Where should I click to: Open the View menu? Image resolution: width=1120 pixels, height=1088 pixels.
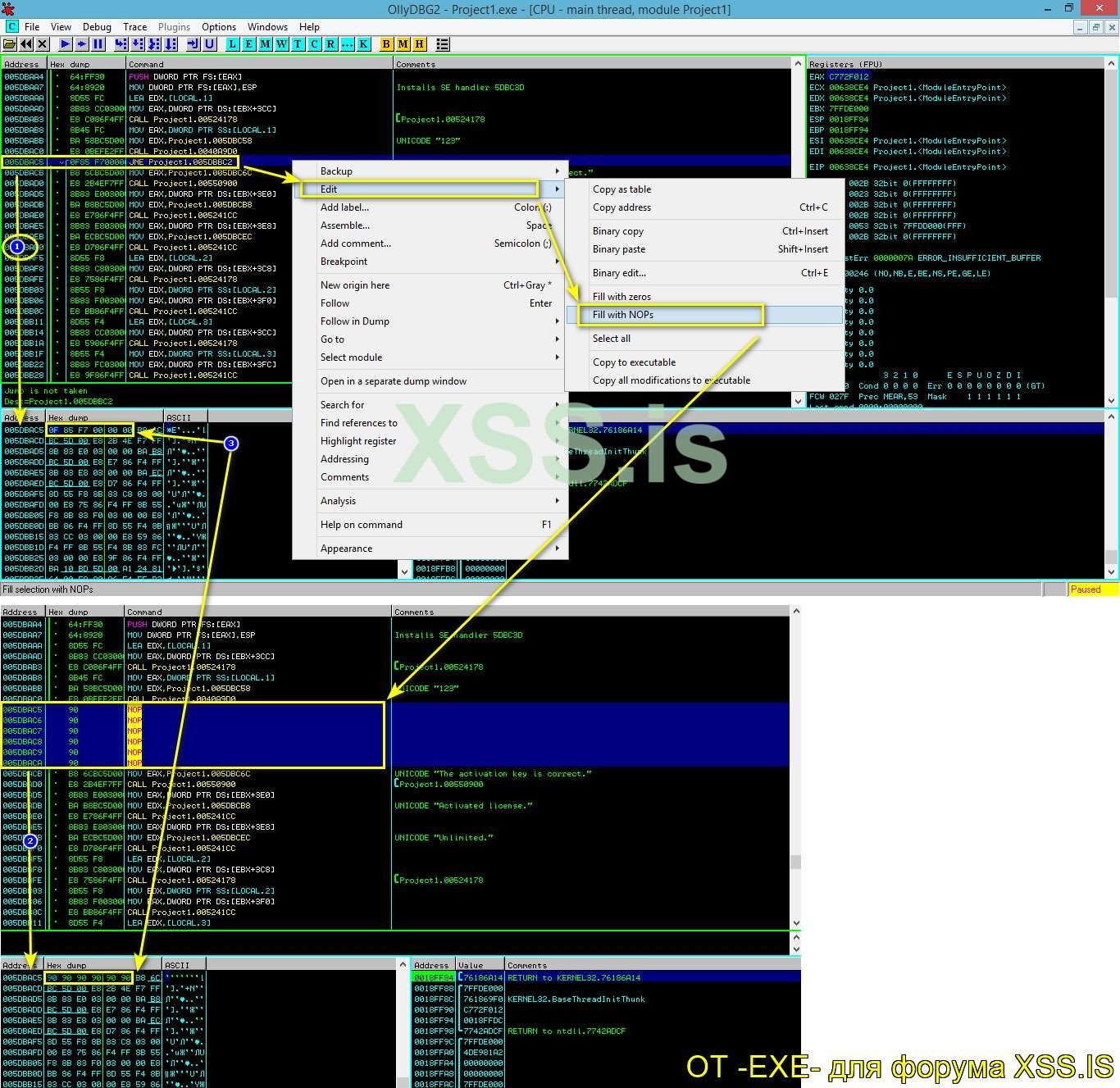(x=61, y=27)
